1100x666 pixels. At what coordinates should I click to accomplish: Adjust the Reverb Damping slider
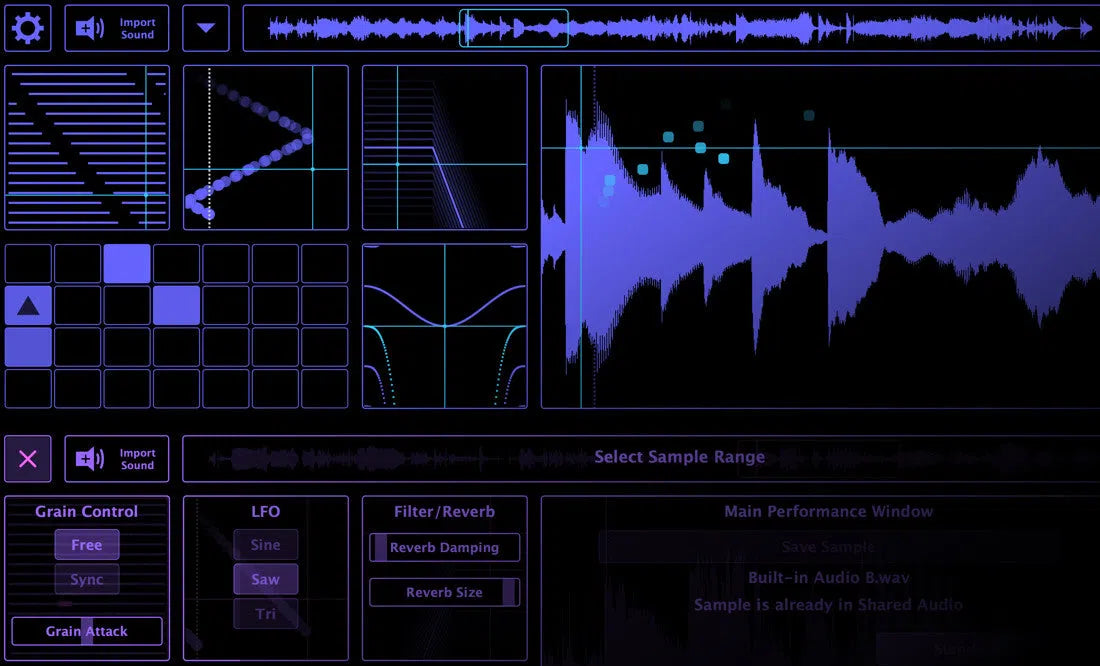click(444, 547)
